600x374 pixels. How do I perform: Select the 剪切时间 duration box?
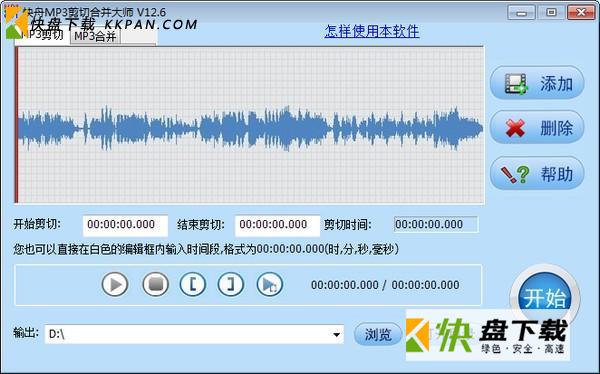[436, 224]
